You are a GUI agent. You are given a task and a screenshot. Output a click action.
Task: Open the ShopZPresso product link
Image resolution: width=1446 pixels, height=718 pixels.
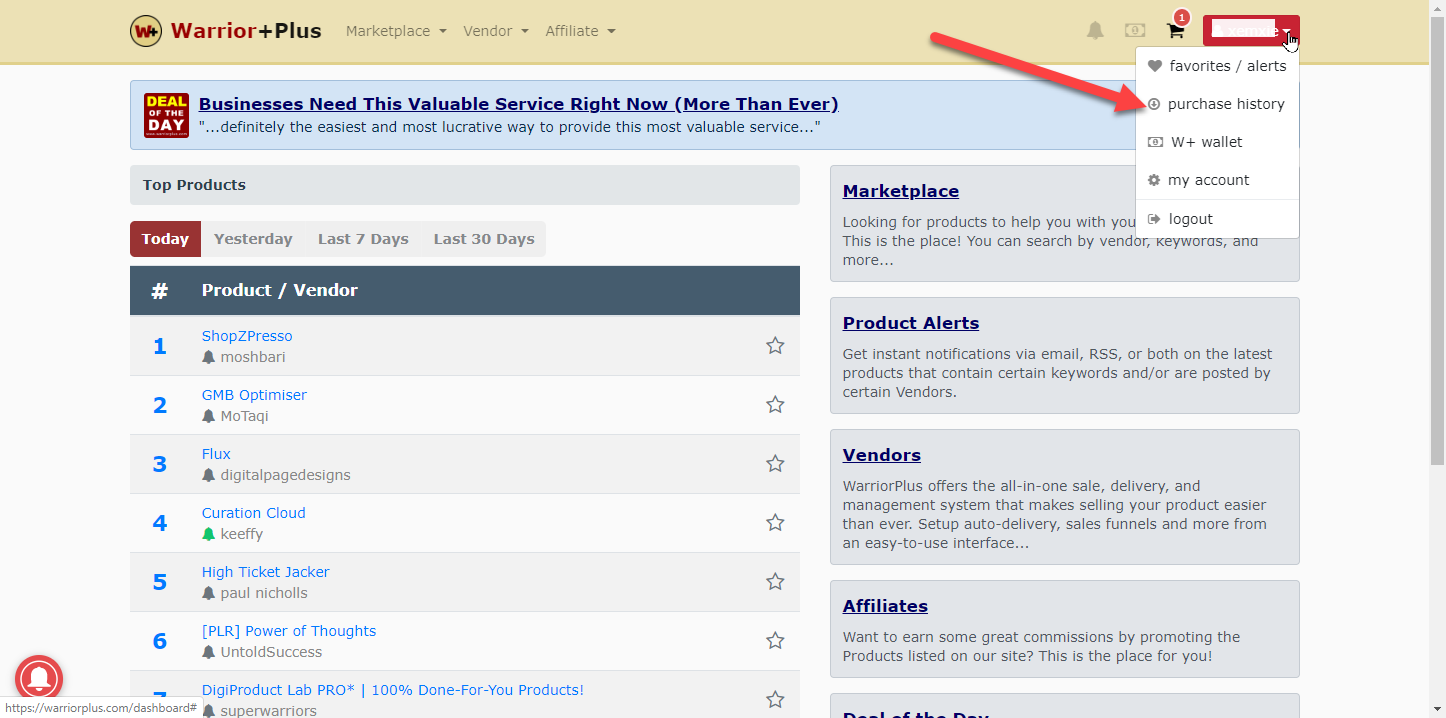tap(247, 336)
